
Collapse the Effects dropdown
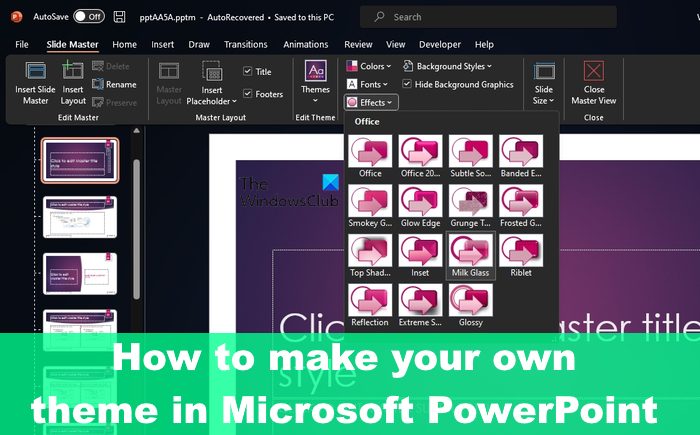[371, 103]
